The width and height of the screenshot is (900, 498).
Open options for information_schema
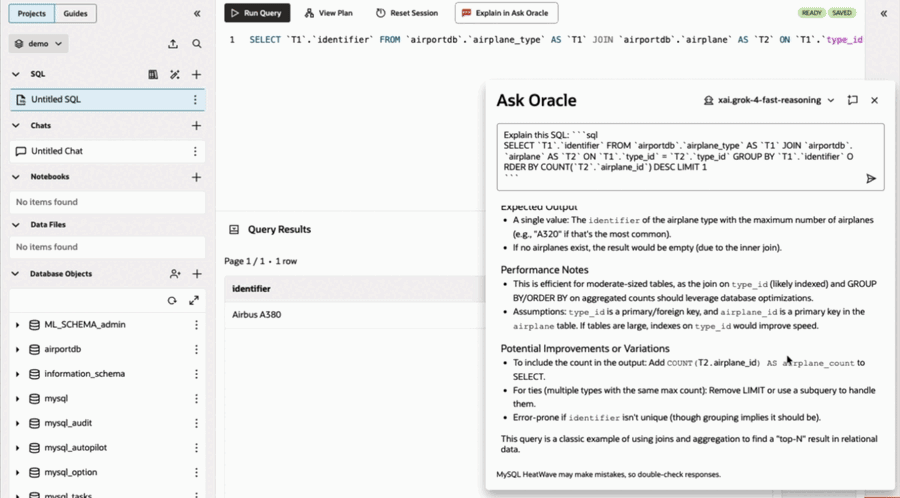click(196, 374)
